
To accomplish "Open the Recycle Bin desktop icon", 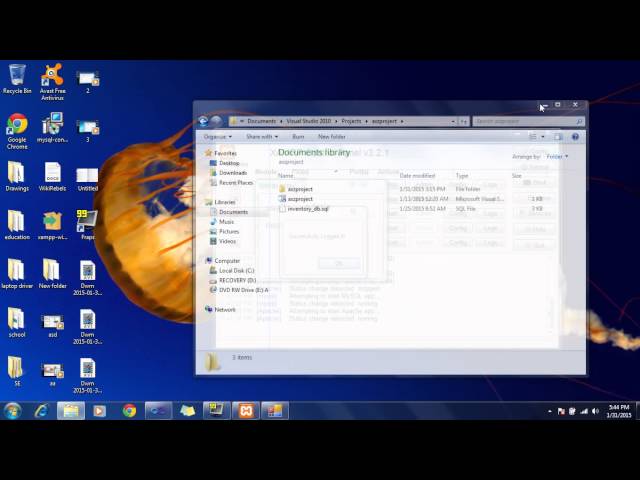I will click(x=17, y=79).
